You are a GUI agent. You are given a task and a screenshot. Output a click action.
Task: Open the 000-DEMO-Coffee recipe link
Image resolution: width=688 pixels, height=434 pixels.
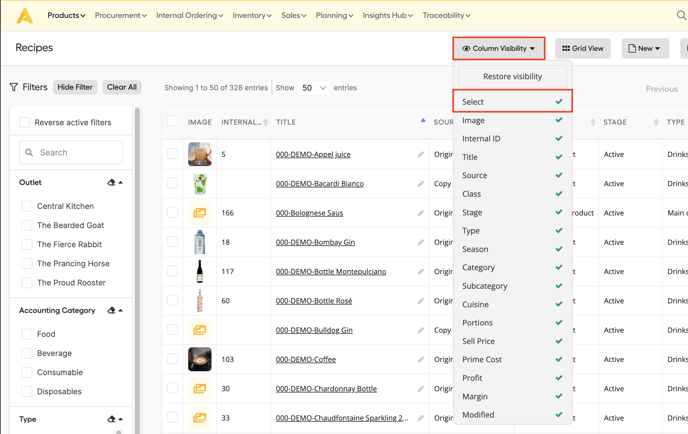pyautogui.click(x=306, y=359)
